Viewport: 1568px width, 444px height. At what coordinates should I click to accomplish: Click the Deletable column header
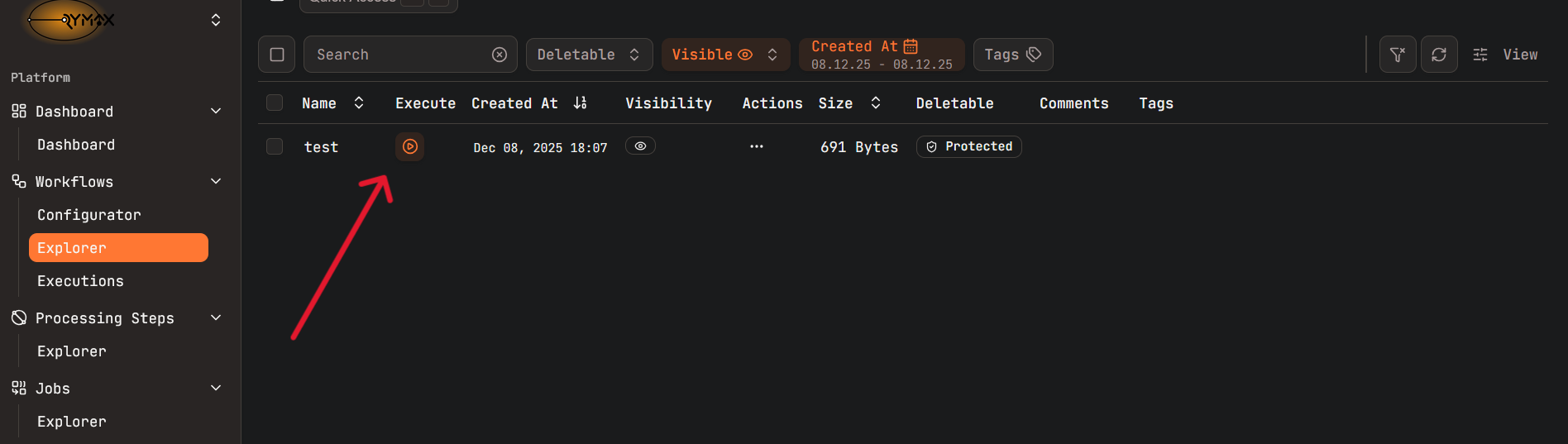(954, 103)
